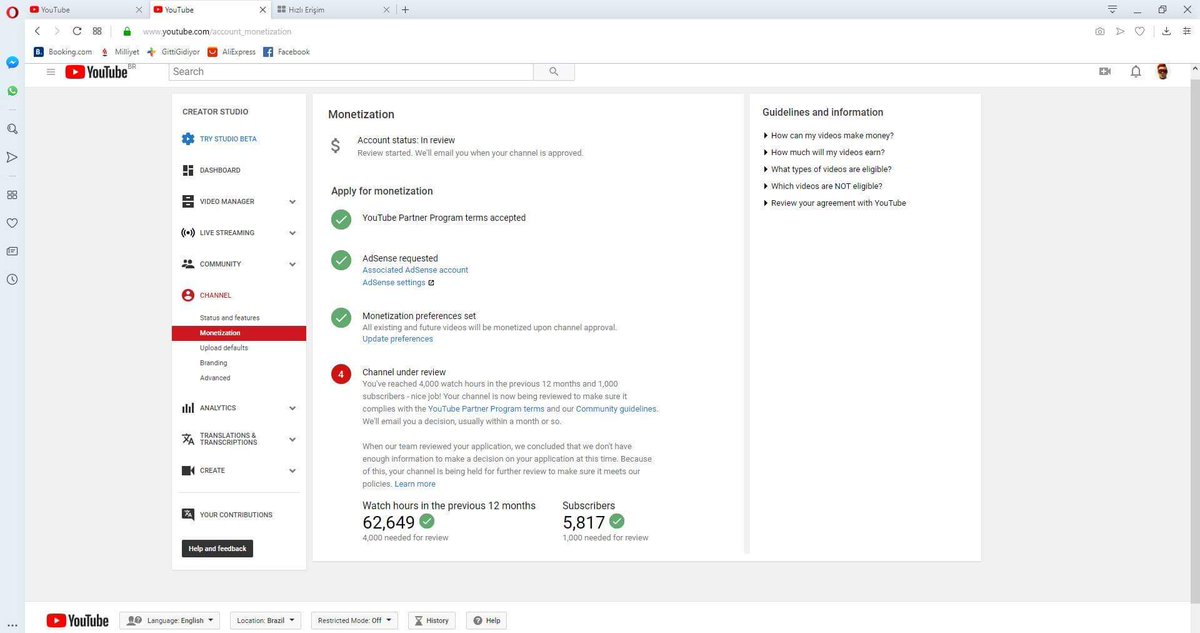Expand the Analytics section
The image size is (1200, 633).
(292, 408)
